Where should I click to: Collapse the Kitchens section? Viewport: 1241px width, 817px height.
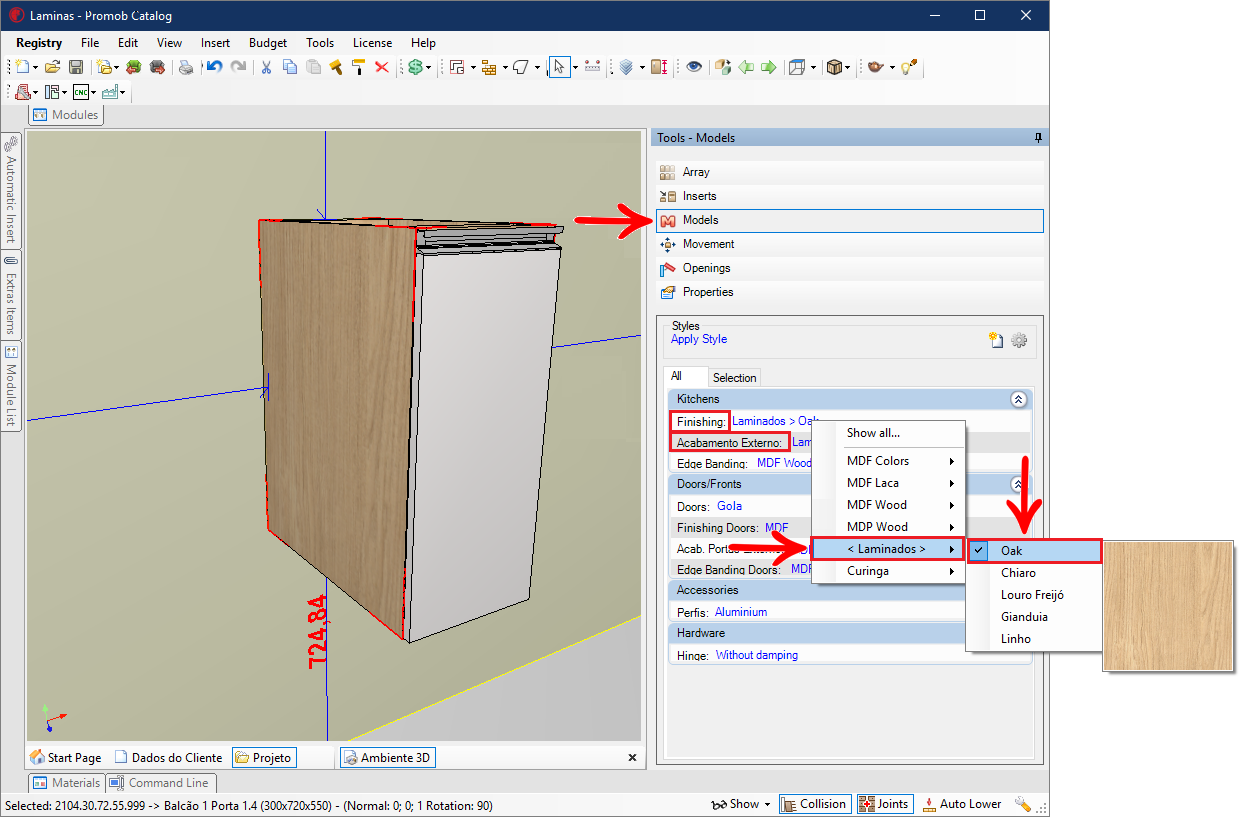[1018, 399]
